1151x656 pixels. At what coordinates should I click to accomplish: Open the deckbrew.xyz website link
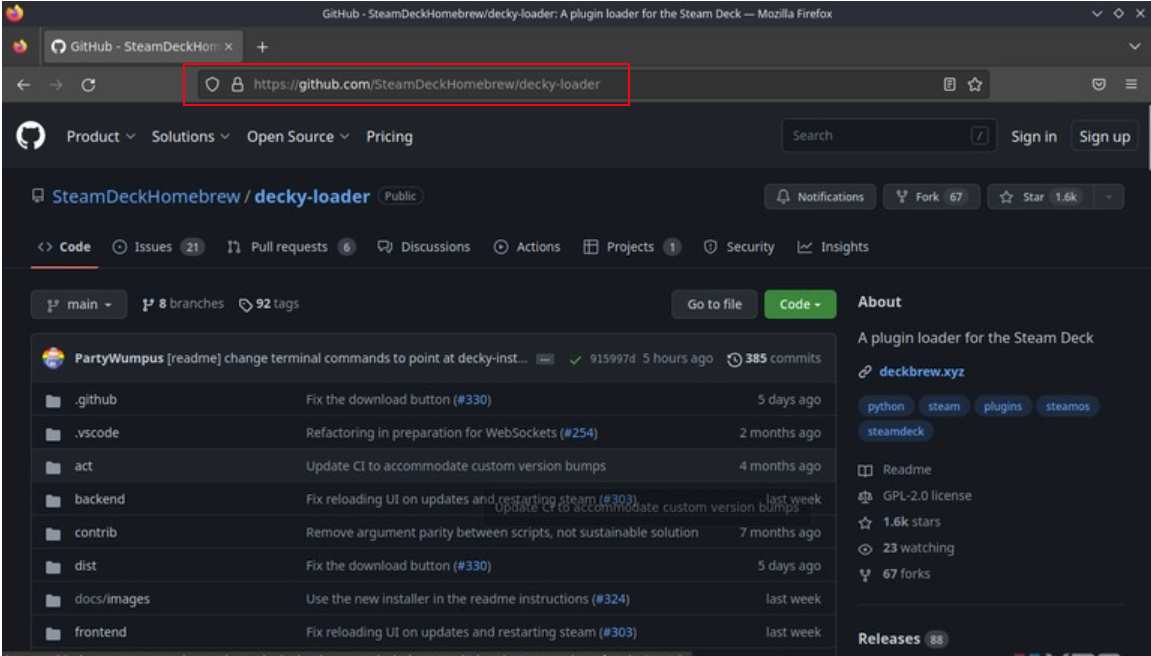tap(921, 371)
